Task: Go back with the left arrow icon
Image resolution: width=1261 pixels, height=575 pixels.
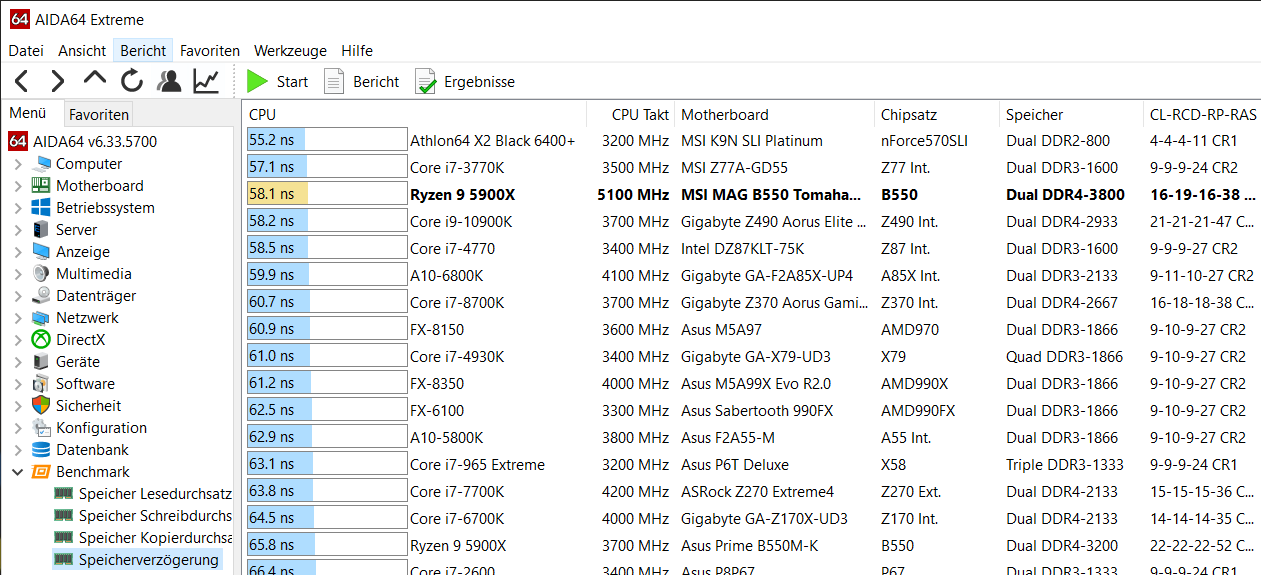Action: [21, 81]
